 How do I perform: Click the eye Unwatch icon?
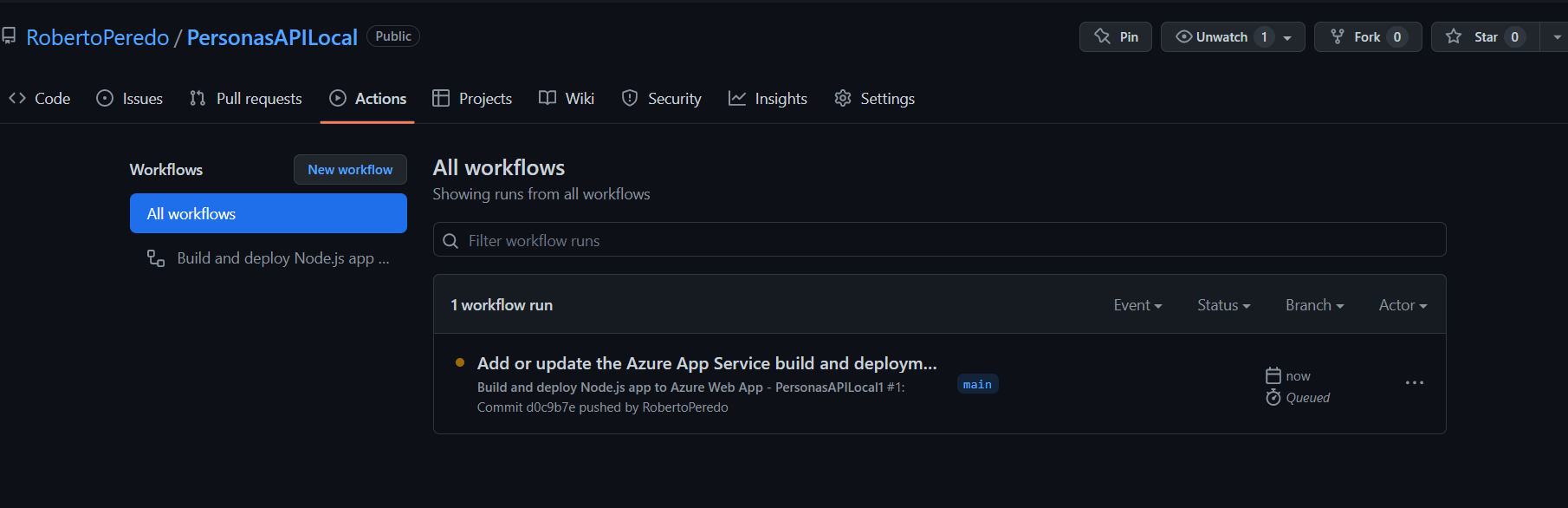click(1183, 36)
